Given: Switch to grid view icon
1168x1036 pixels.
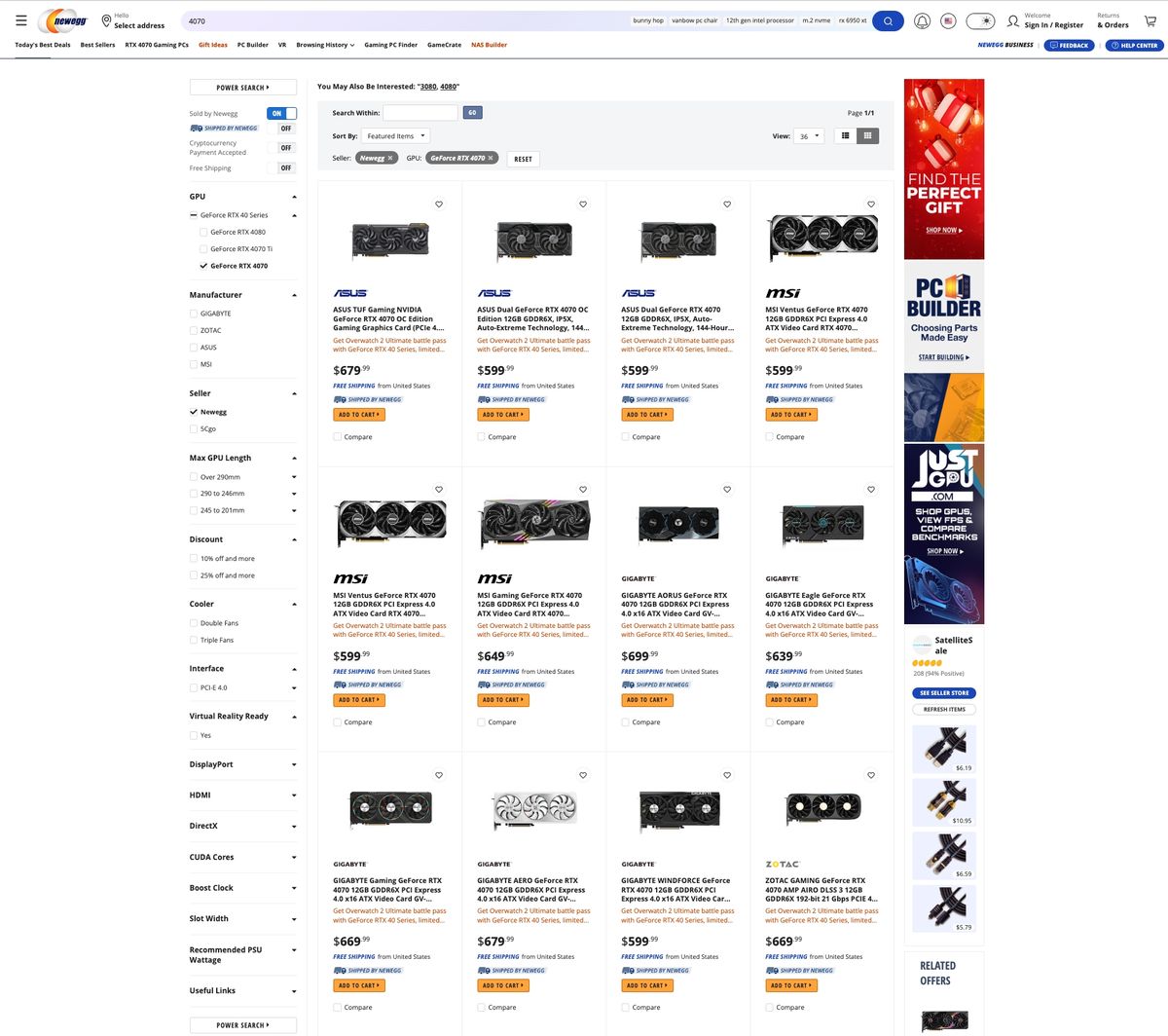Looking at the screenshot, I should pos(867,136).
